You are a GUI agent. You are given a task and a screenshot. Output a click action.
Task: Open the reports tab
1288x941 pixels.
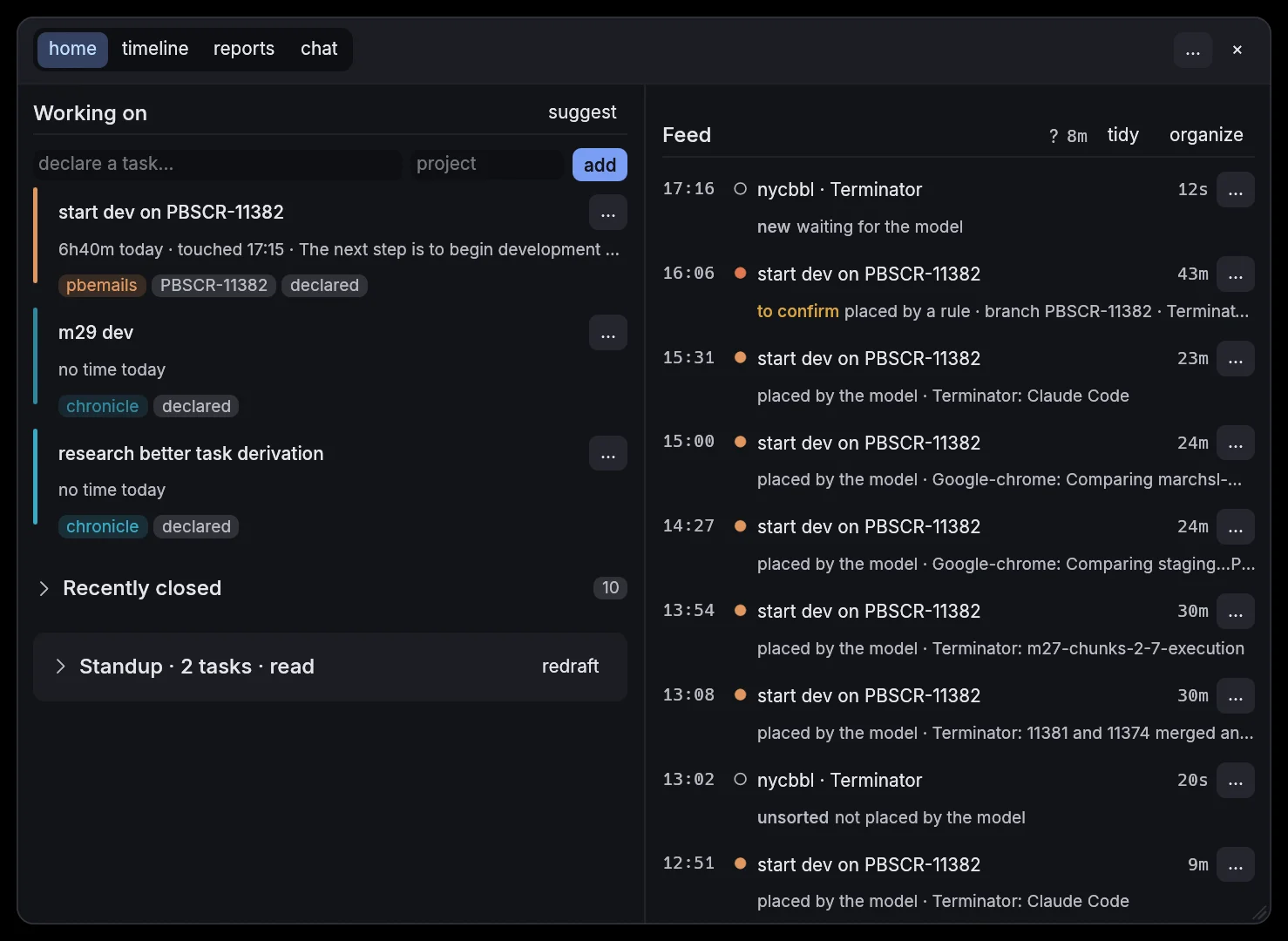click(244, 49)
